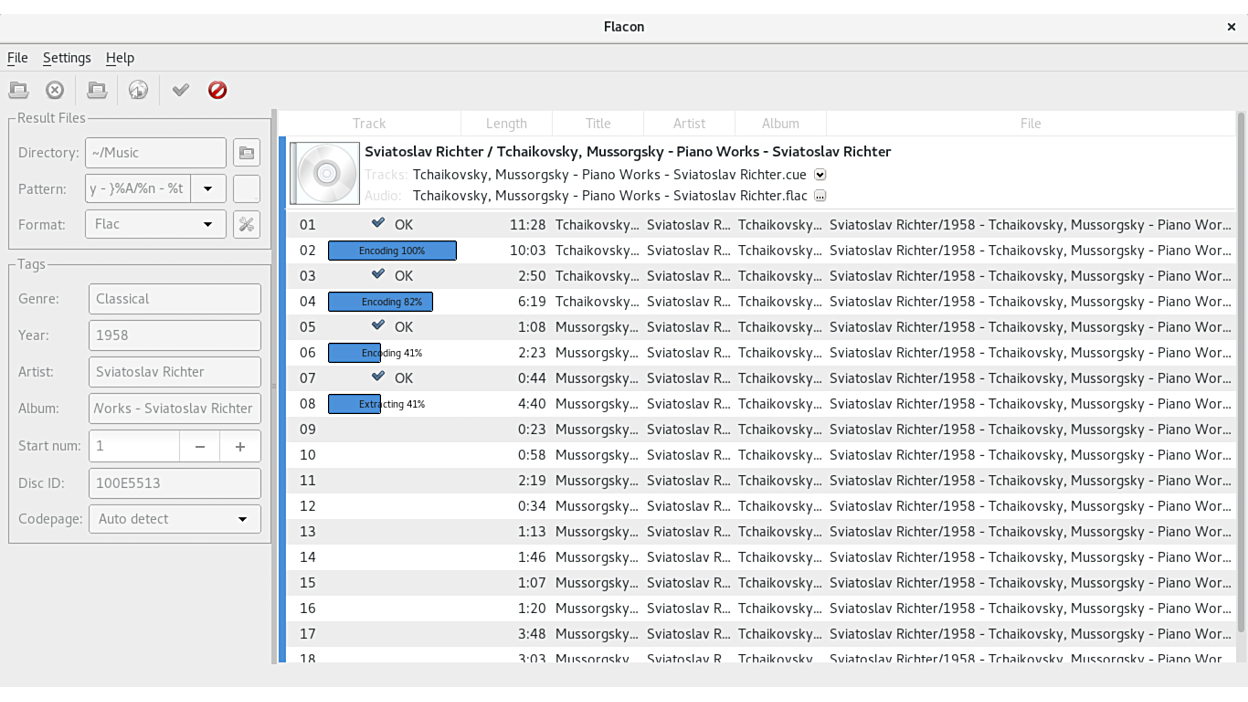Increase Start num with plus button
Viewport: 1248px width, 702px height.
click(x=240, y=446)
